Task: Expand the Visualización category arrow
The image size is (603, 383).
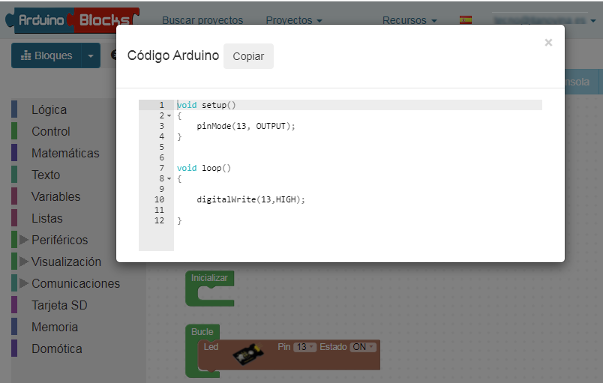Action: [24, 262]
